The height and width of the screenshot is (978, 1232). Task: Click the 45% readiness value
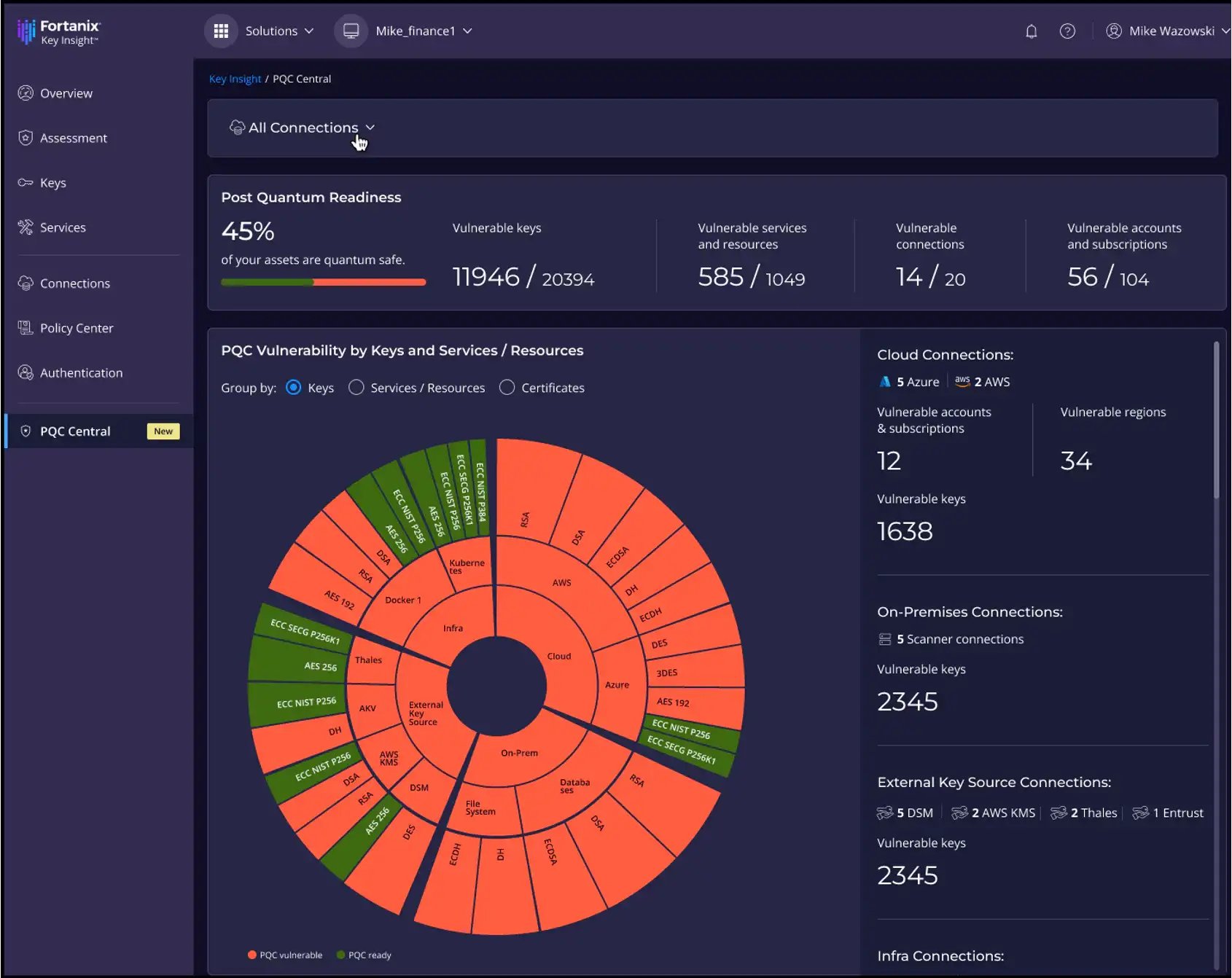(x=248, y=231)
